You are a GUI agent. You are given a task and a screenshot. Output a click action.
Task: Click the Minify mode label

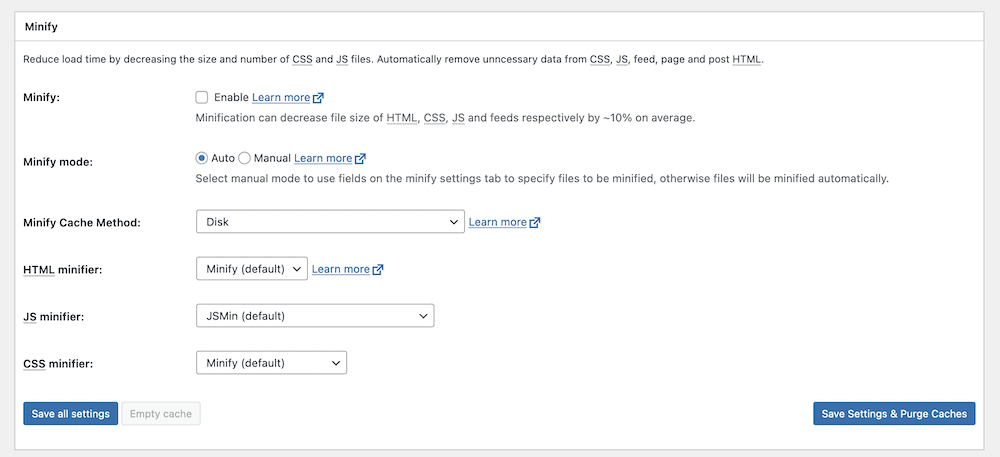(x=58, y=162)
